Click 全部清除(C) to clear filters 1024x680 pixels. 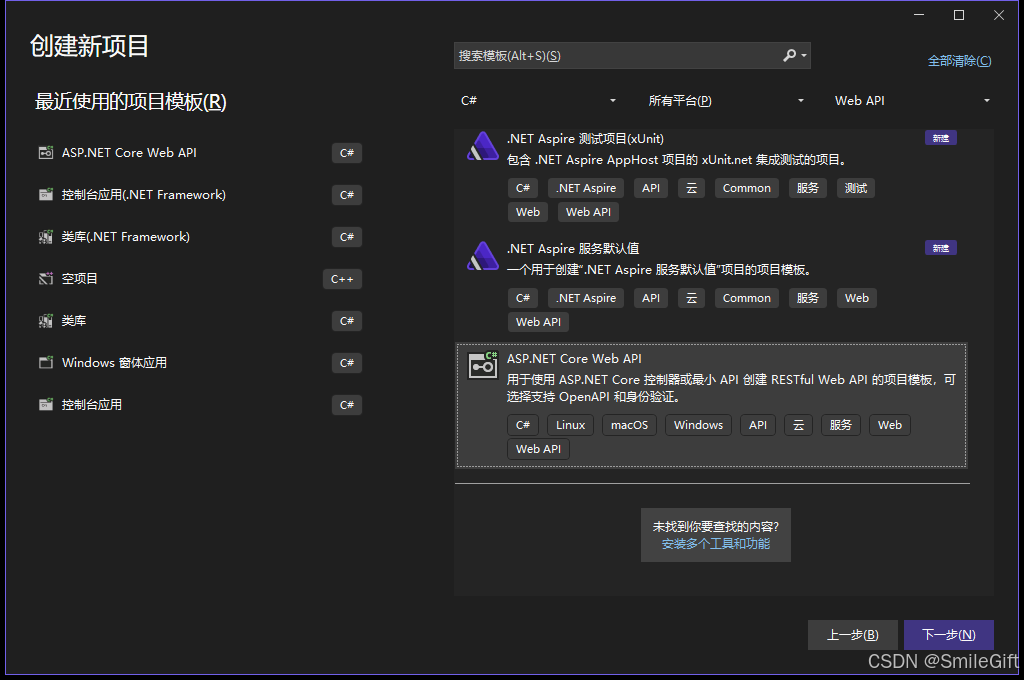tap(959, 61)
